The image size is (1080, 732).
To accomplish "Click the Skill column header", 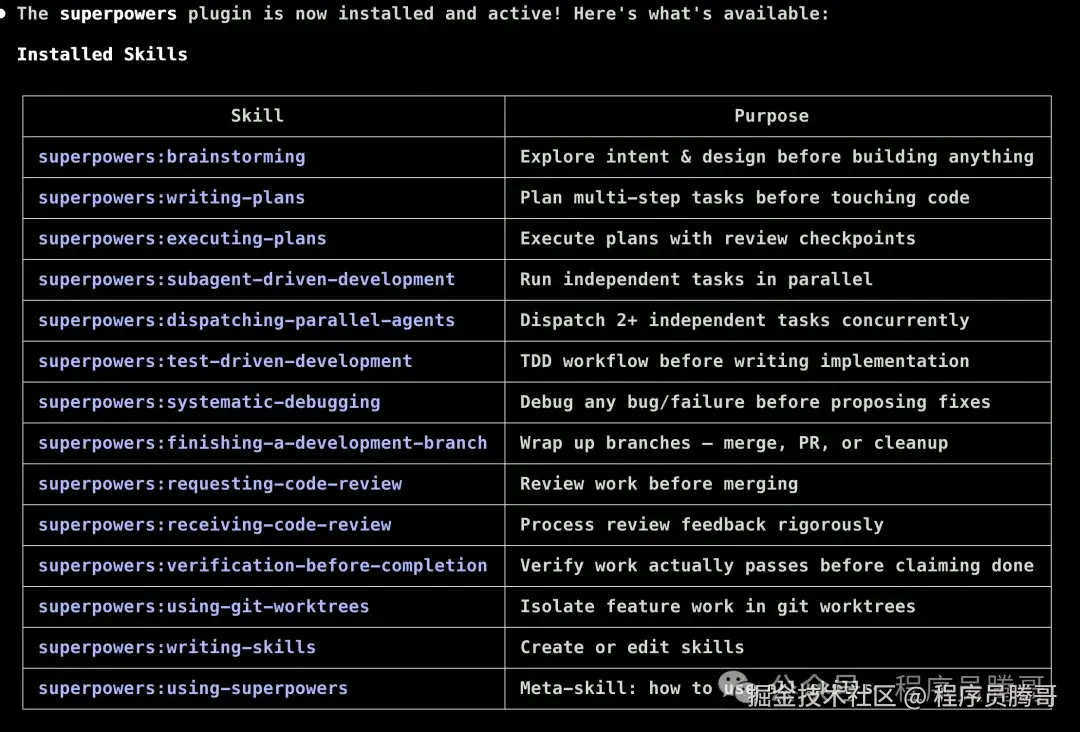I will click(257, 116).
